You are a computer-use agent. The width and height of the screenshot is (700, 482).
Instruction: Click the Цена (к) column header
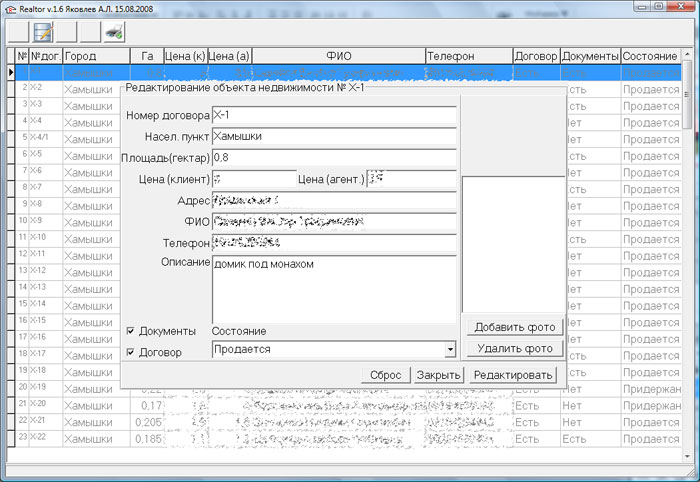[x=185, y=56]
